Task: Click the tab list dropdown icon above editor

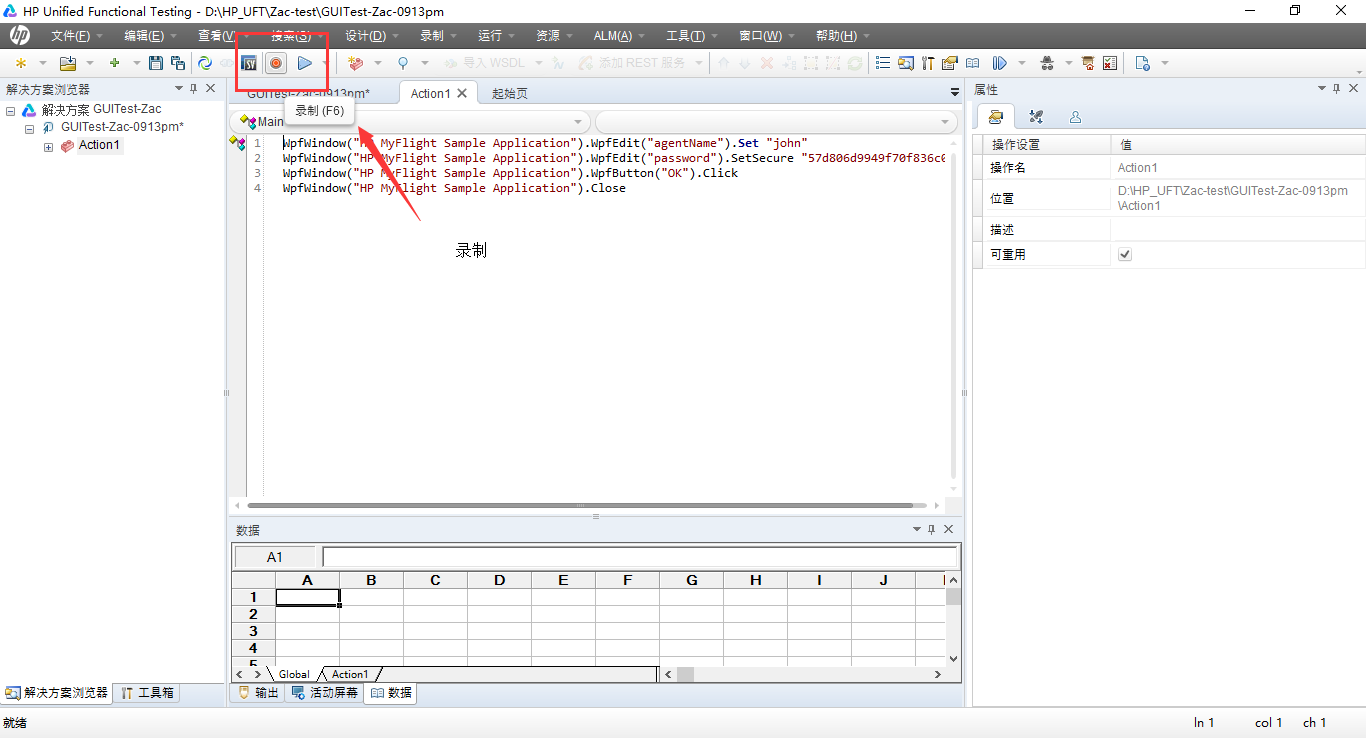Action: point(955,92)
